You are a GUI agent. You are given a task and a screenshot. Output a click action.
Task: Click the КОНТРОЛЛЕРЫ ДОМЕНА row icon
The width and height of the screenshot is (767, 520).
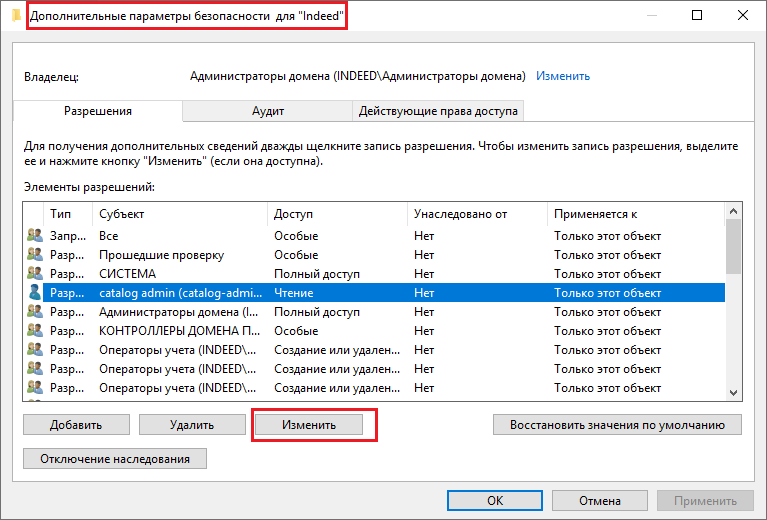tap(35, 331)
